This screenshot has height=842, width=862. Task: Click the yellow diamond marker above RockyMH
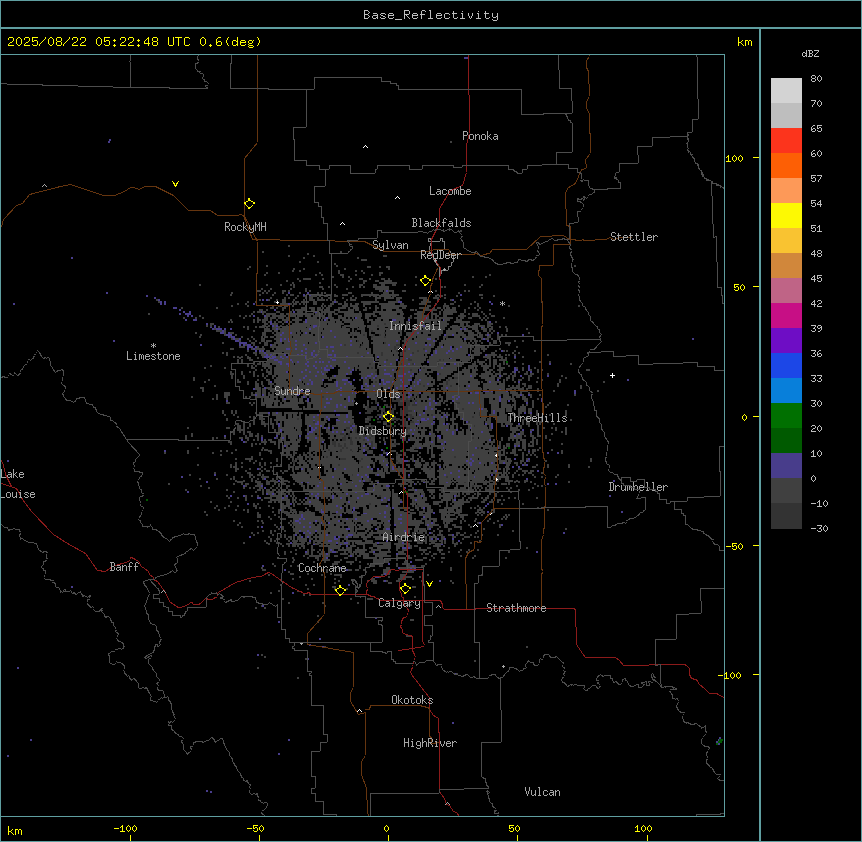(249, 204)
